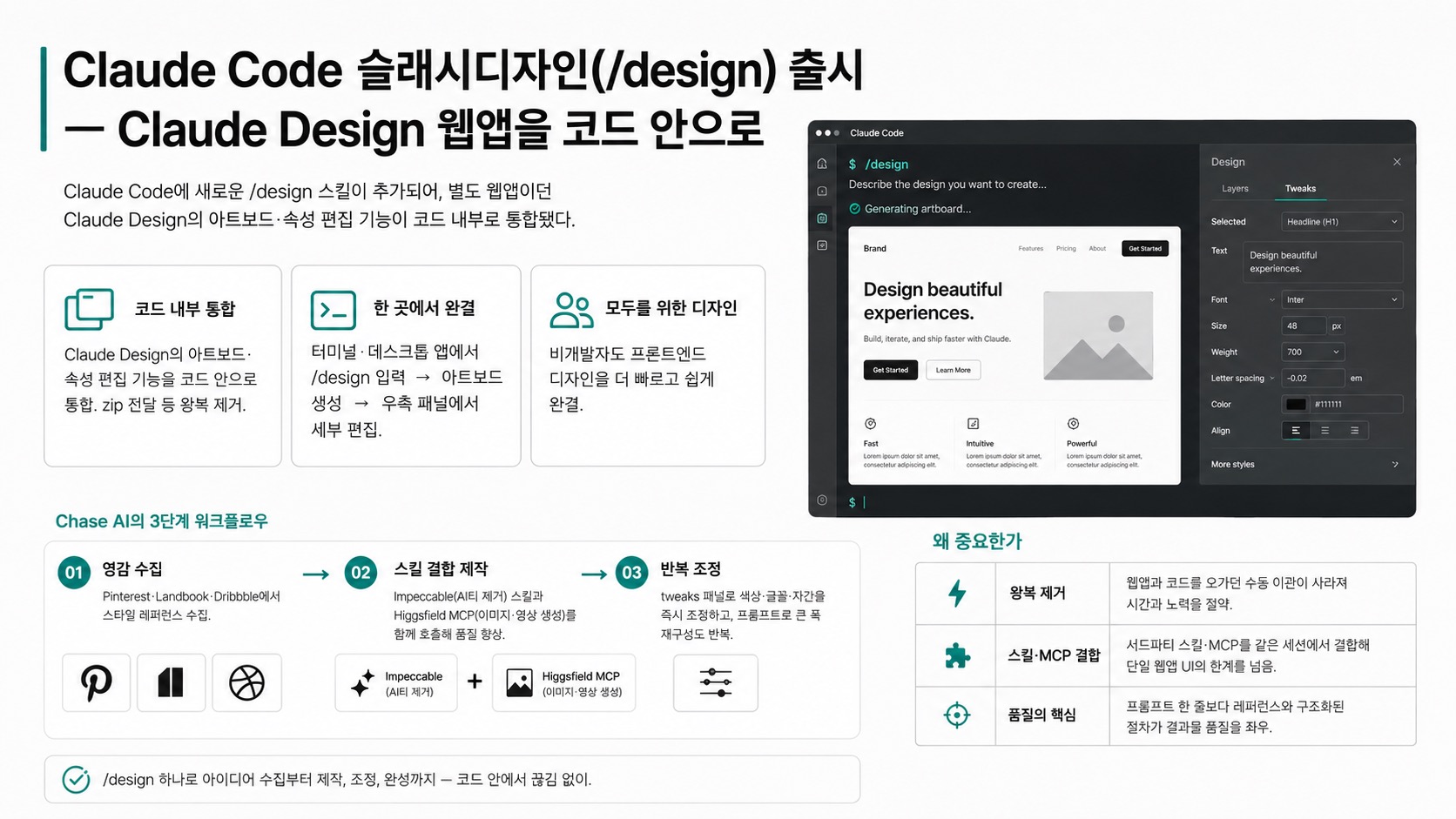Click the sparkle icon beside Impeccable

pos(362,683)
